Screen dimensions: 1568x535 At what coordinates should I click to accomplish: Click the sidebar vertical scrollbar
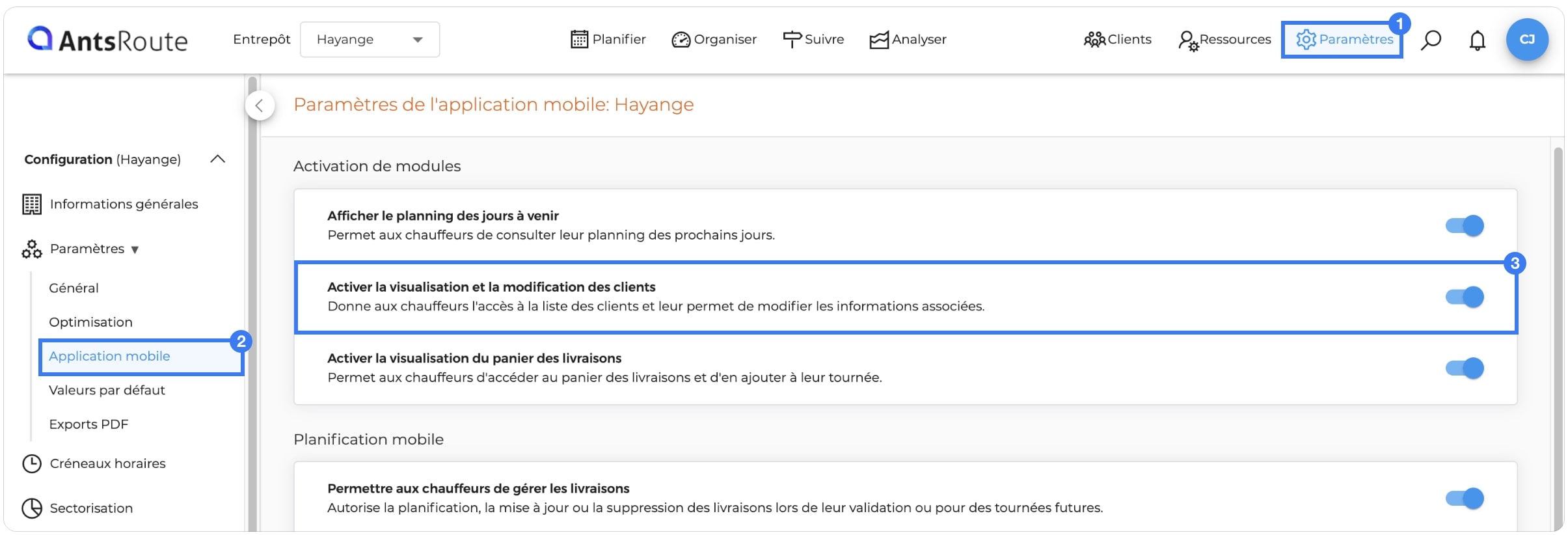[x=252, y=304]
